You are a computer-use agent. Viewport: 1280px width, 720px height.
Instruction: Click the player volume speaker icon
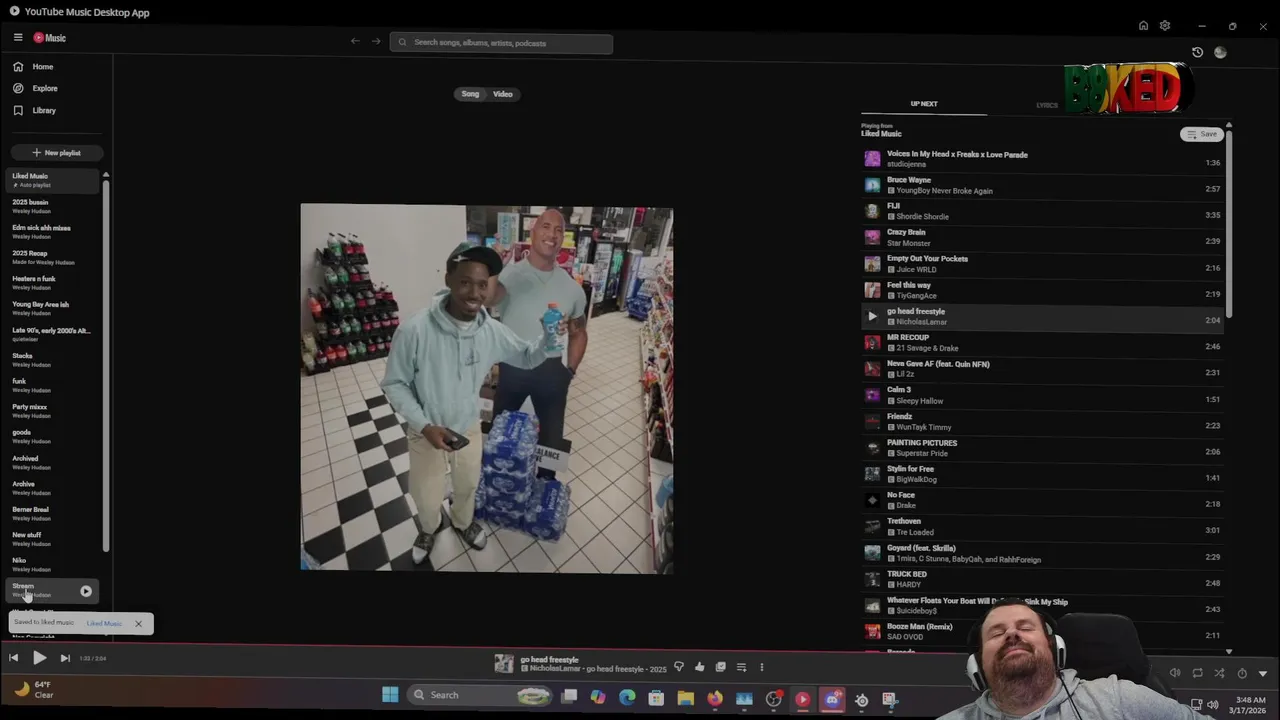tap(1175, 673)
